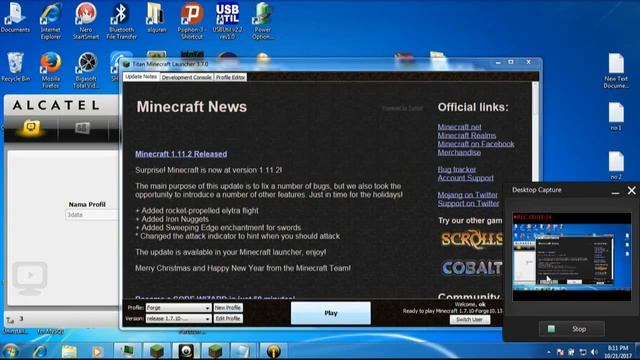Open the Recycle Bin on the desktop
This screenshot has height=360, width=640.
[x=16, y=67]
